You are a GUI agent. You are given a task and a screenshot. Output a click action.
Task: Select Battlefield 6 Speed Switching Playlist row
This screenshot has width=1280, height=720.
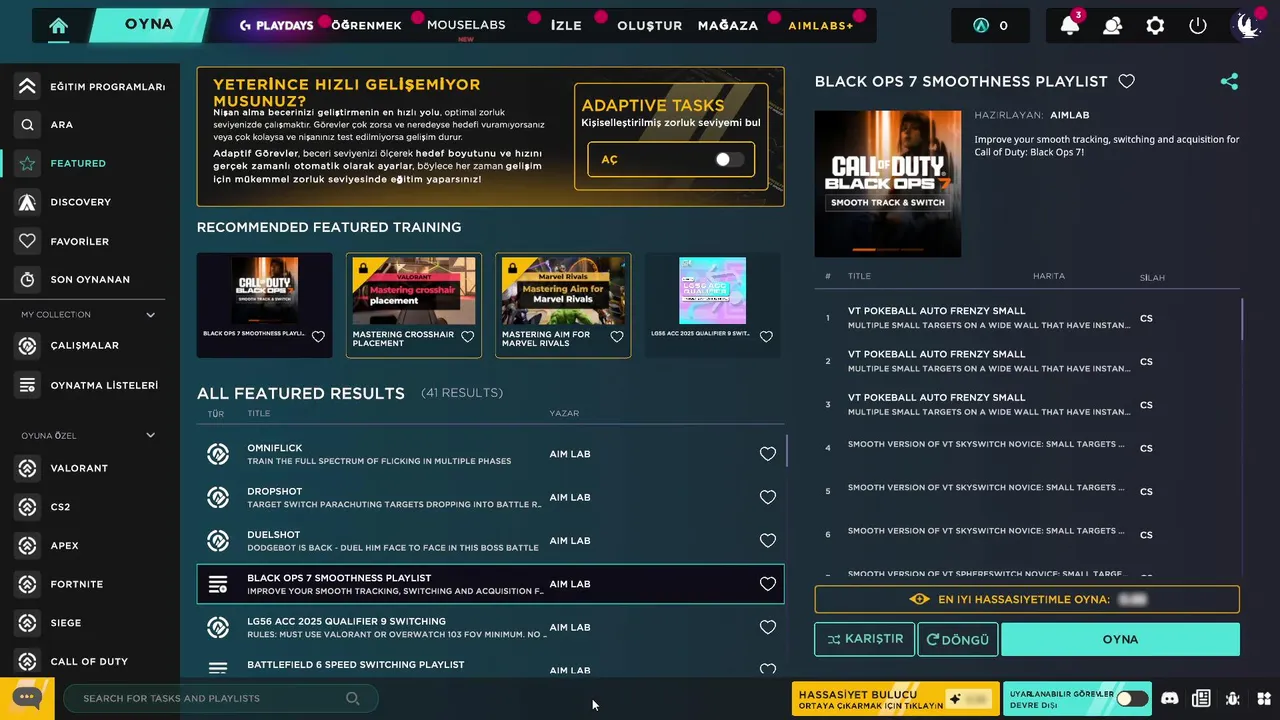pos(491,666)
